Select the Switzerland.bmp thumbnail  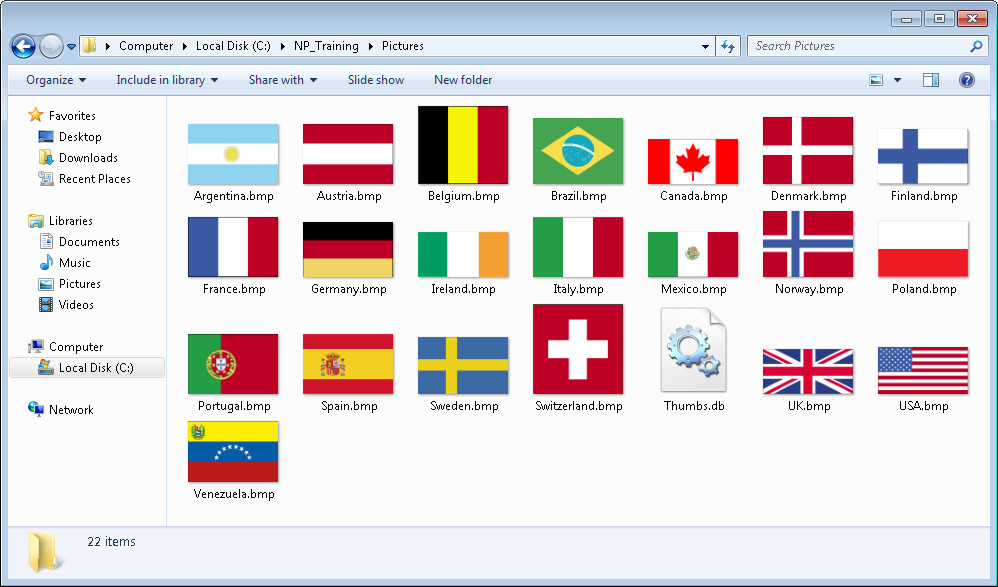pyautogui.click(x=578, y=349)
